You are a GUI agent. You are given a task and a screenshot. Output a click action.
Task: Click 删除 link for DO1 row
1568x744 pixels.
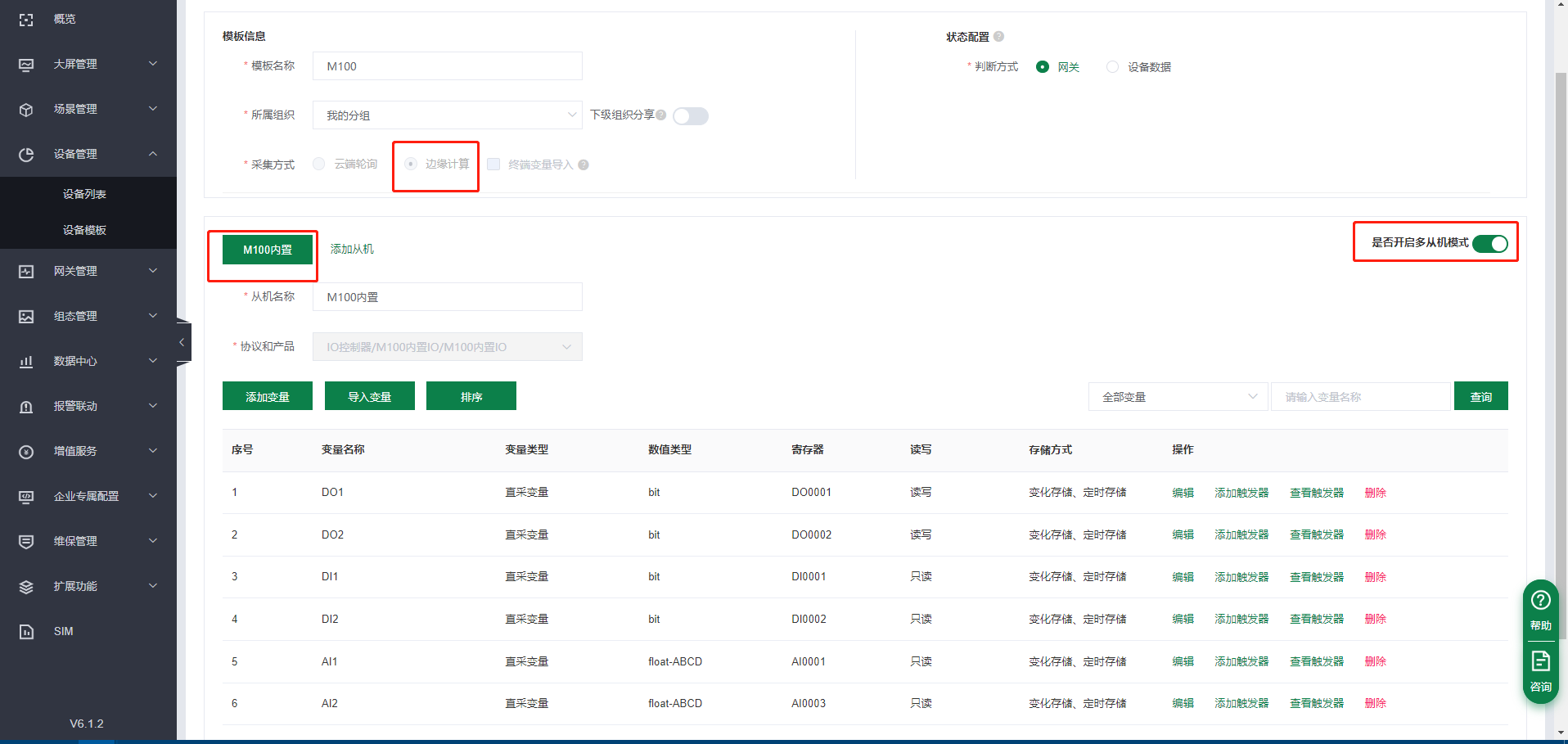[x=1375, y=493]
